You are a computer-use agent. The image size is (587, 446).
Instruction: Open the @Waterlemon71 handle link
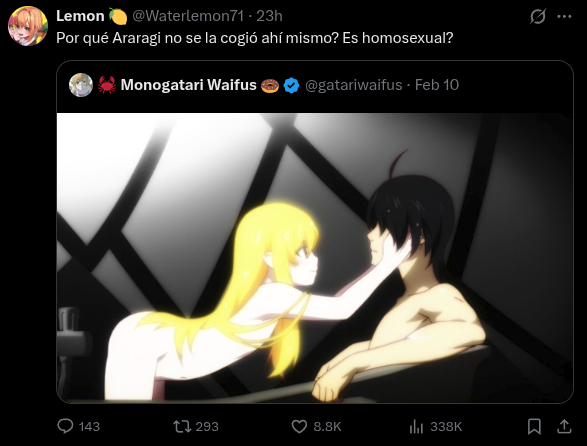tap(188, 16)
